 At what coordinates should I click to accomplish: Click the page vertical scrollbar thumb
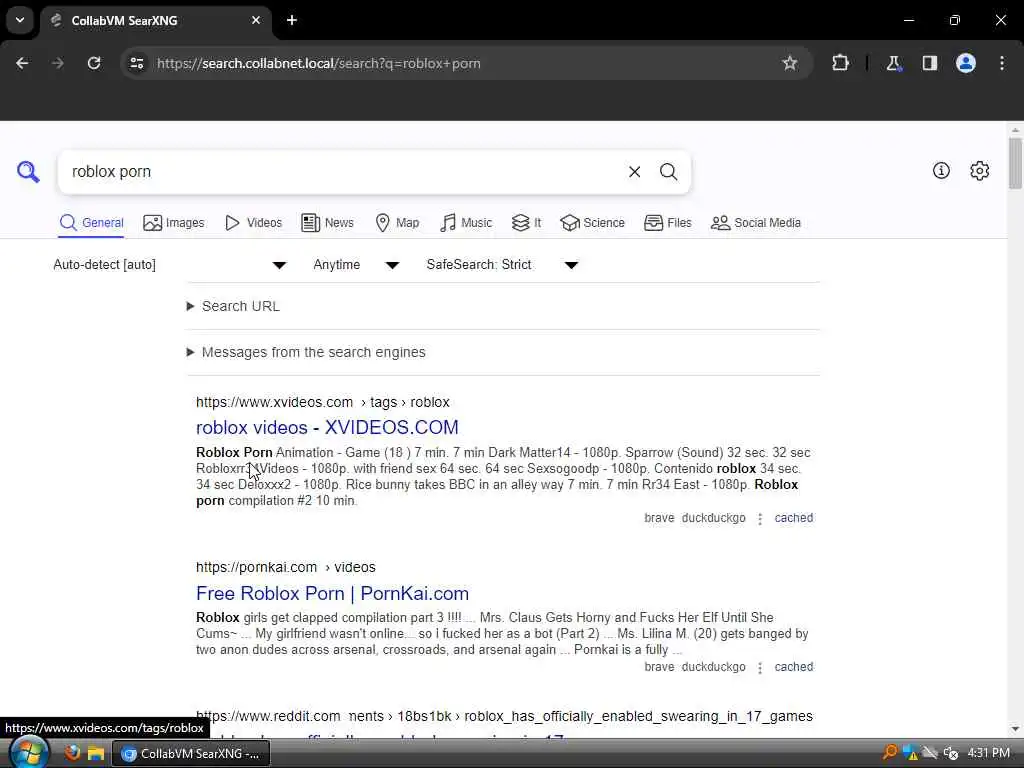point(1015,163)
